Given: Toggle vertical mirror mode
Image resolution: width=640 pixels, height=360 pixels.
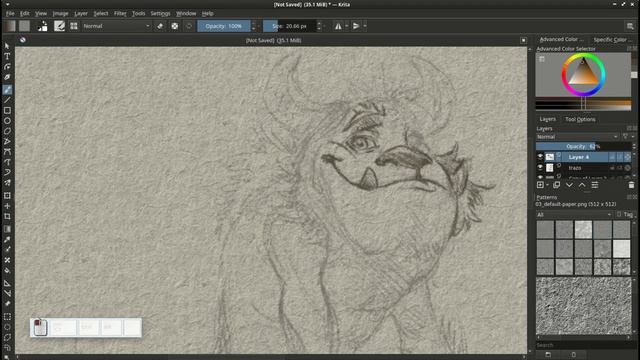Looking at the screenshot, I should (356, 26).
